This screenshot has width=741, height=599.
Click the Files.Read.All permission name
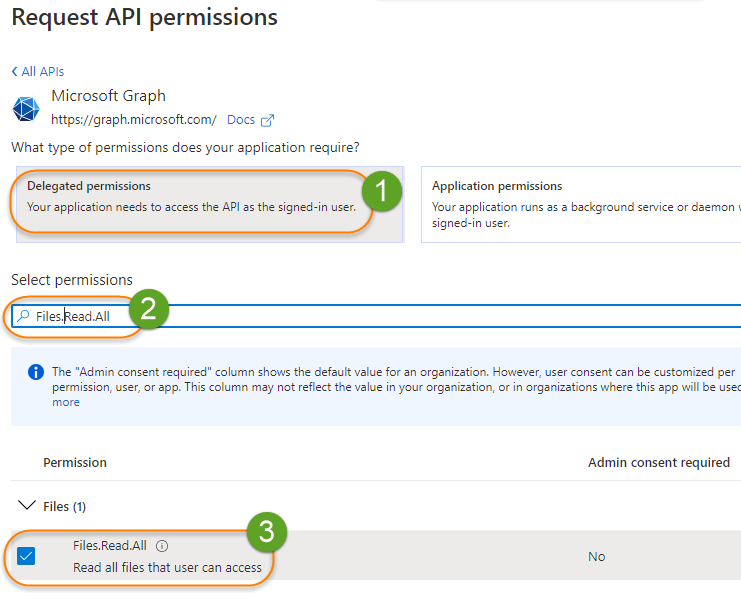[x=110, y=546]
